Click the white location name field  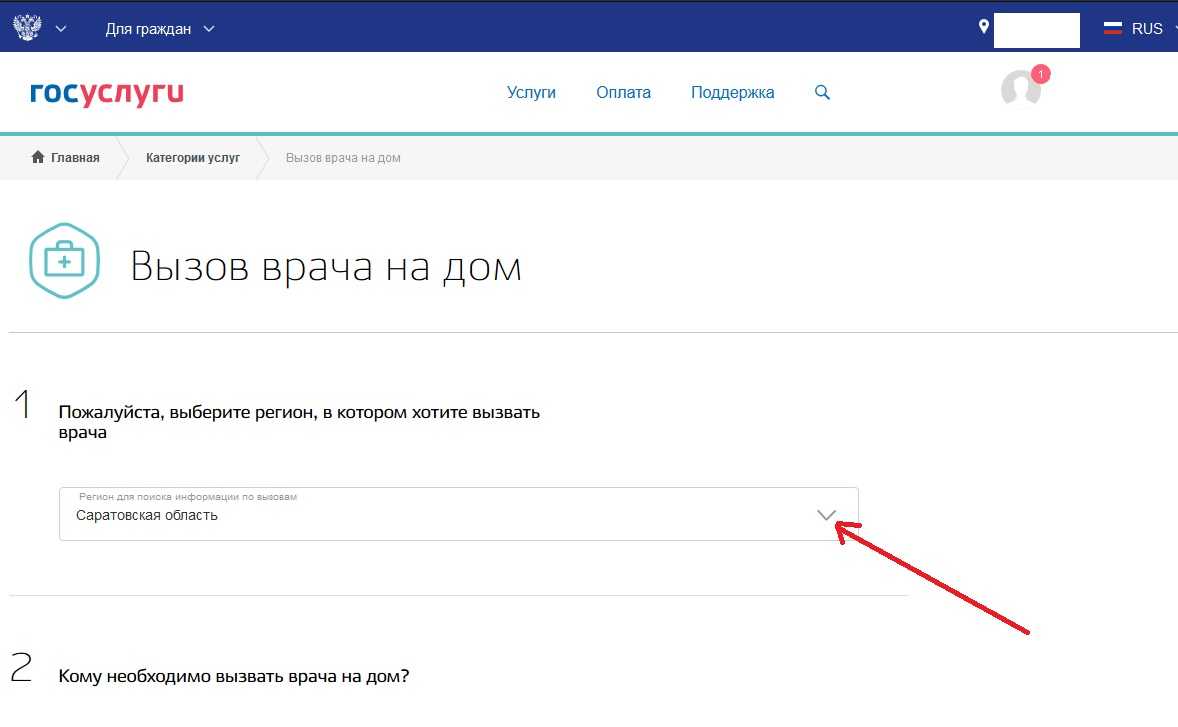(x=1036, y=29)
